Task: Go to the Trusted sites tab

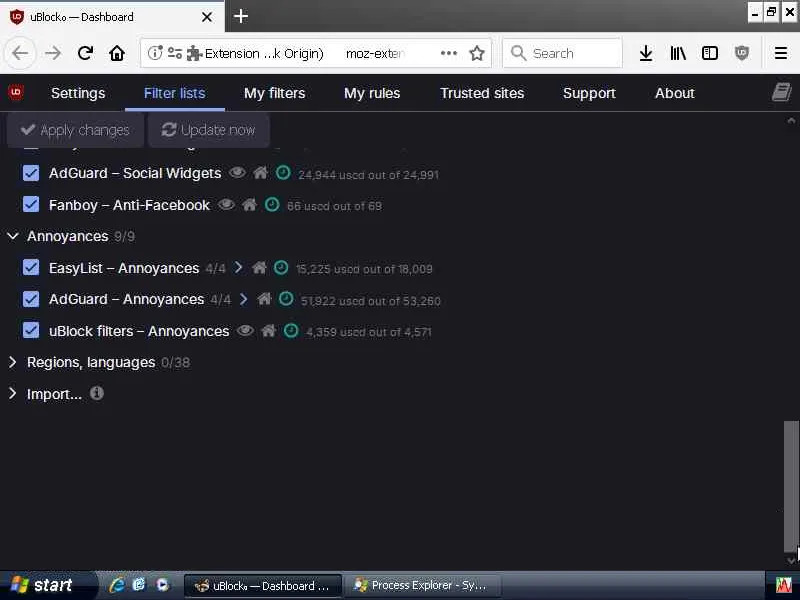Action: 482,93
